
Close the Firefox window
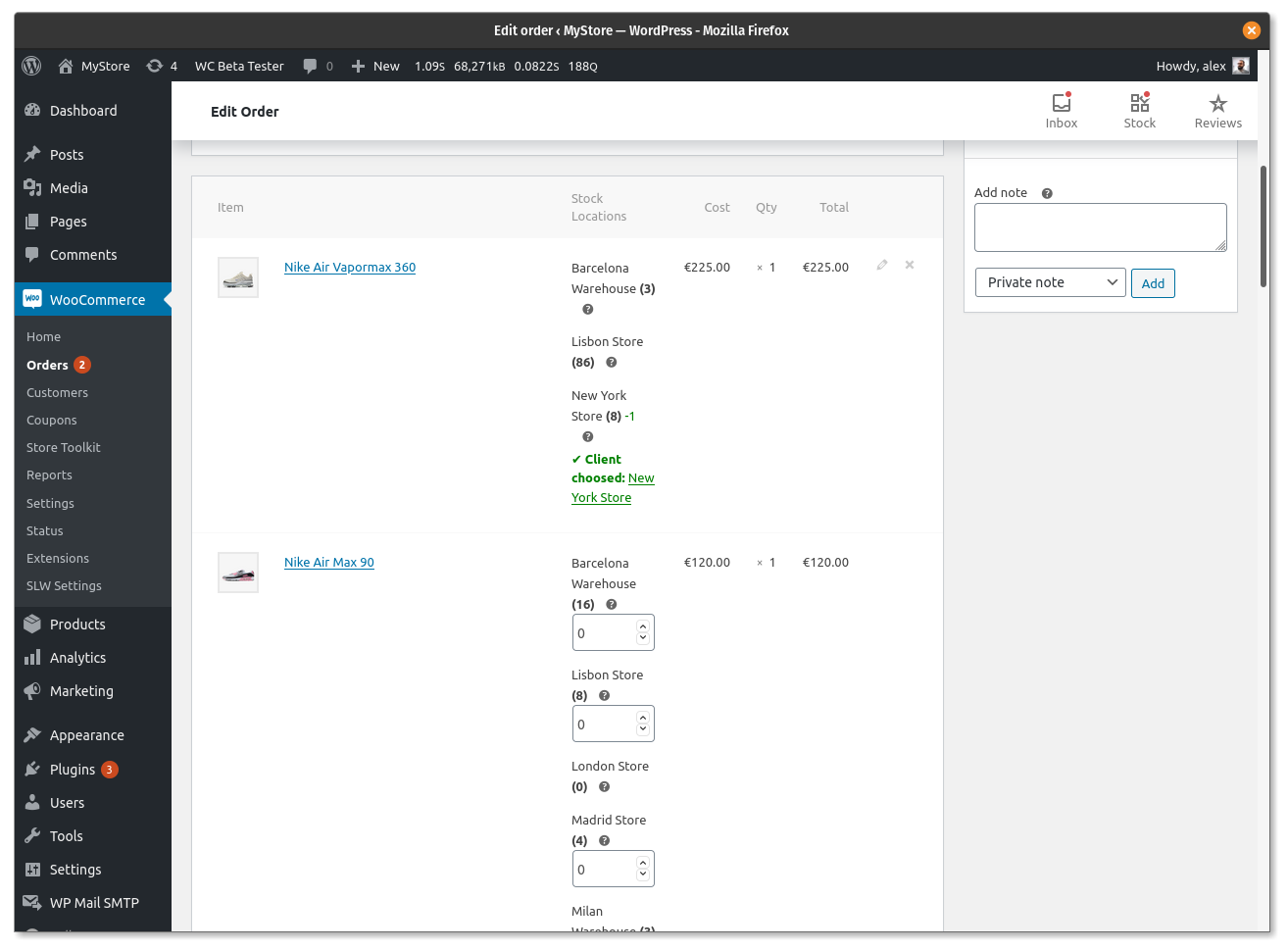(x=1252, y=30)
